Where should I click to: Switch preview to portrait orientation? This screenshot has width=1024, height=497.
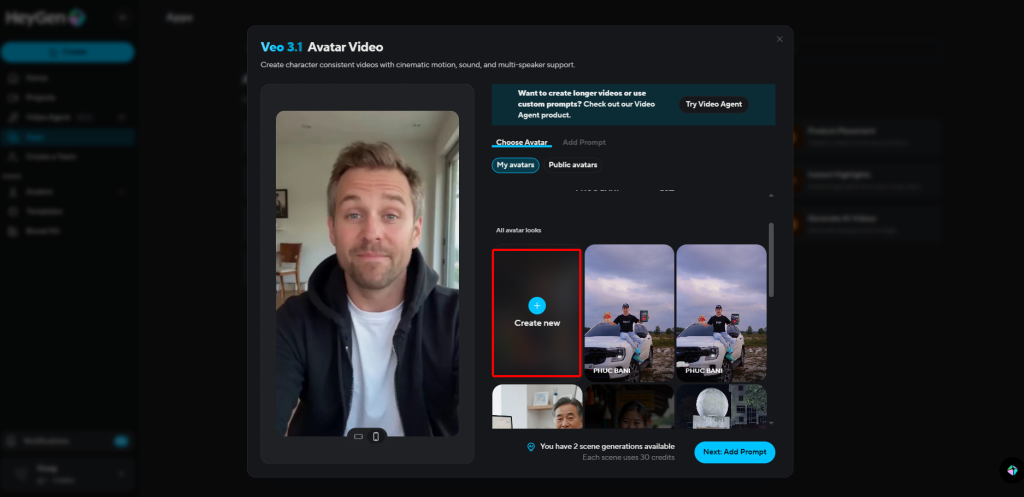(376, 436)
